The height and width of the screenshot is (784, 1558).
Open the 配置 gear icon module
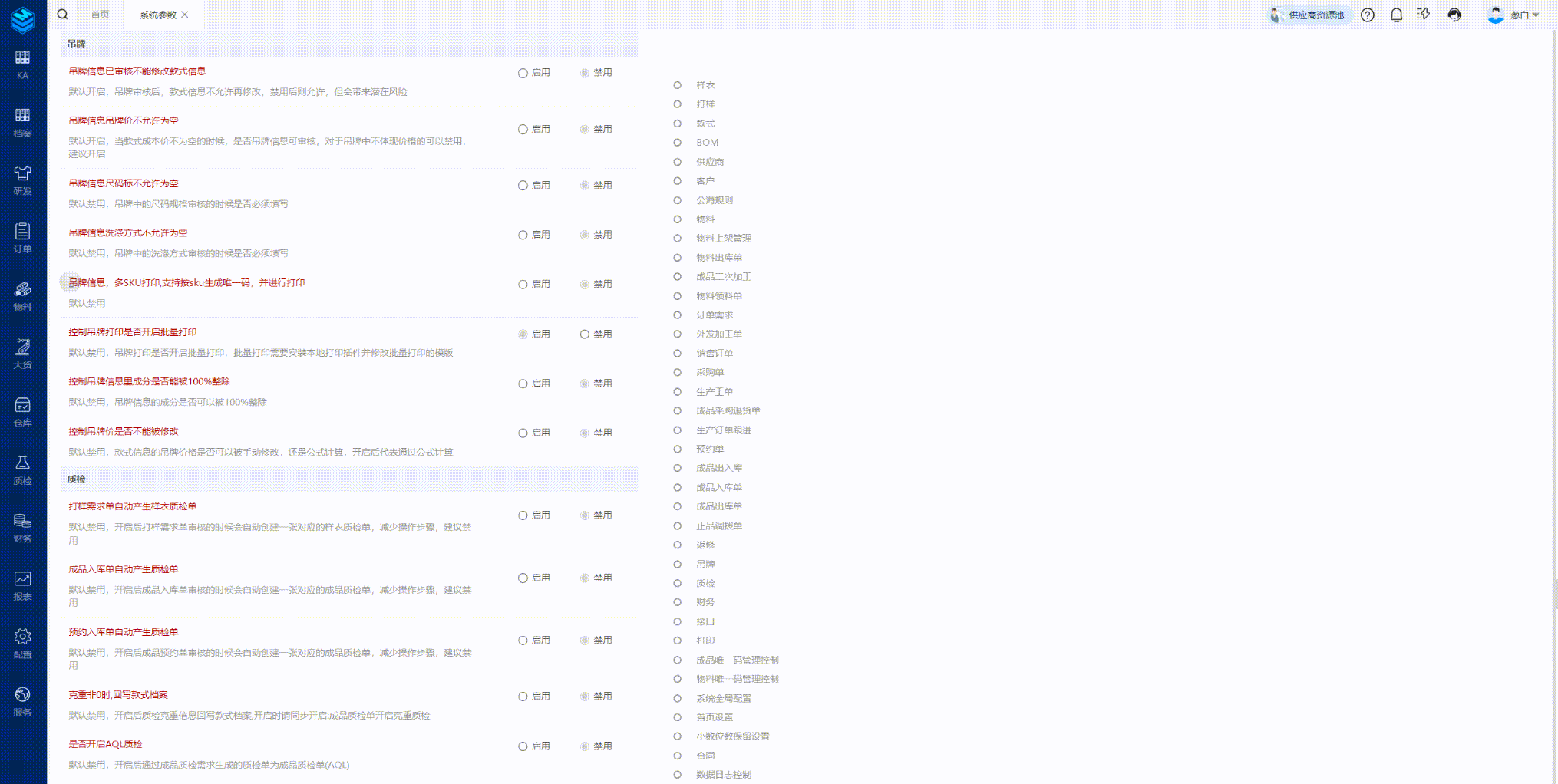tap(23, 644)
